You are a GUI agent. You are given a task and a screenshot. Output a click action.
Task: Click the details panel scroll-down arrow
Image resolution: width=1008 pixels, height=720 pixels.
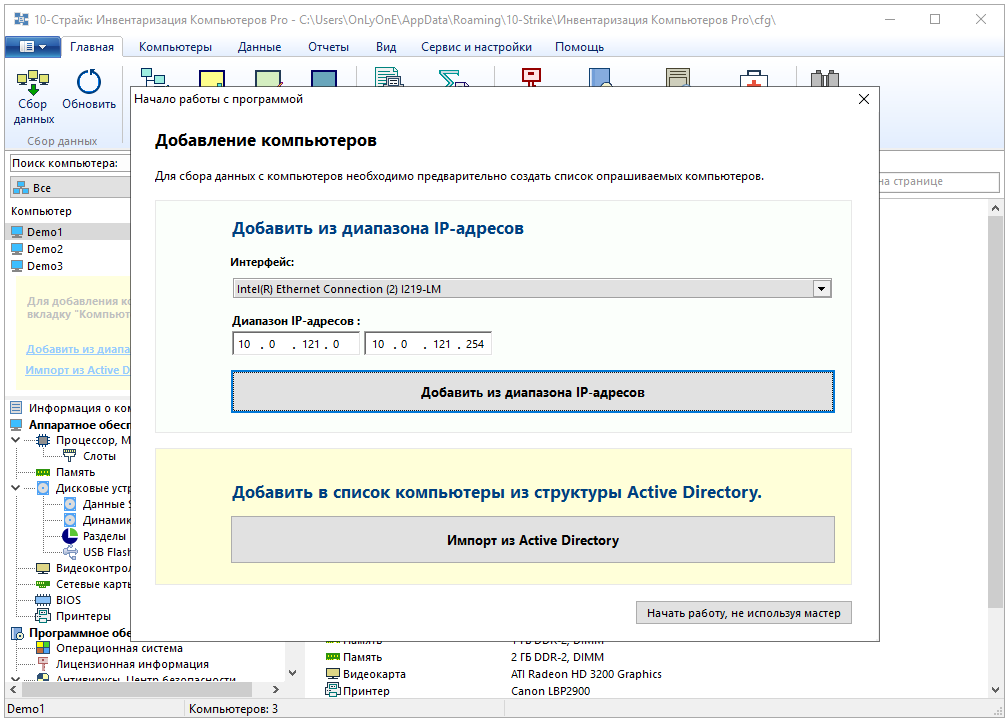(995, 690)
